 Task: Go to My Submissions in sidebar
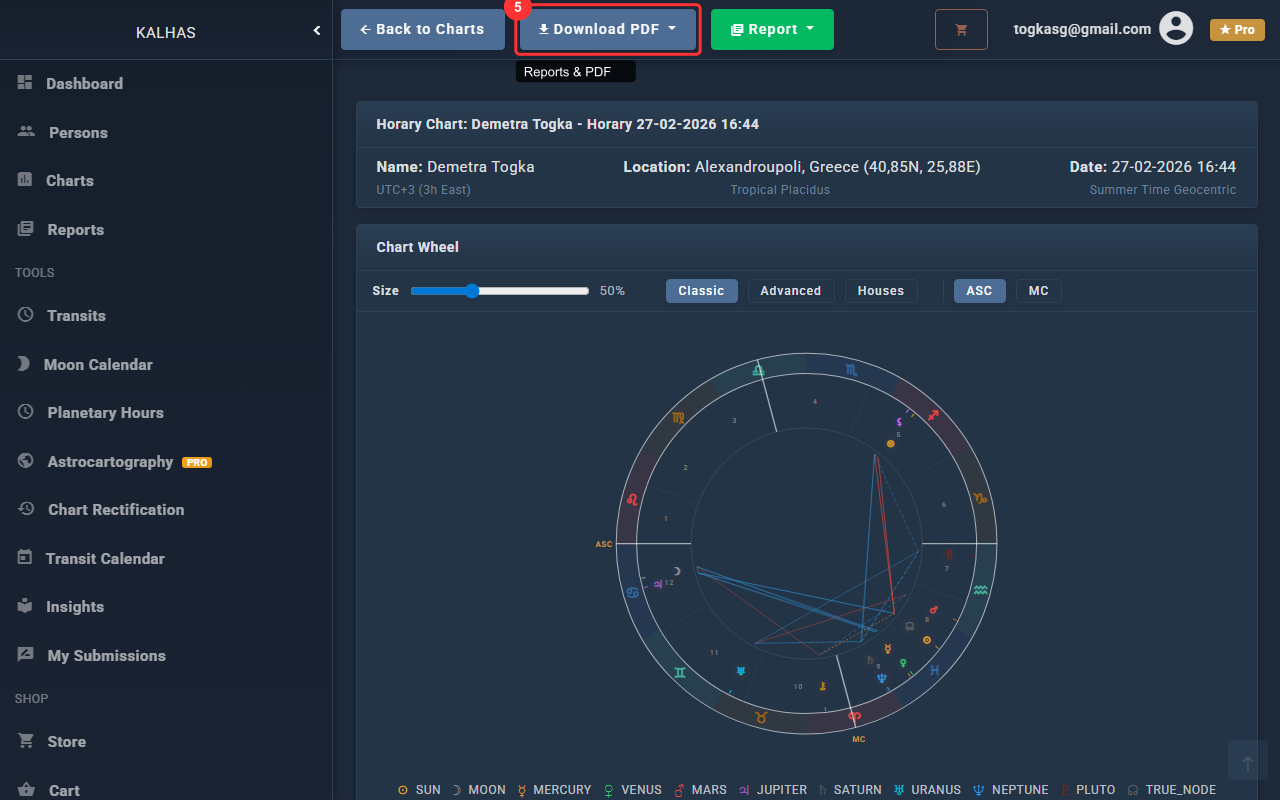[x=106, y=656]
